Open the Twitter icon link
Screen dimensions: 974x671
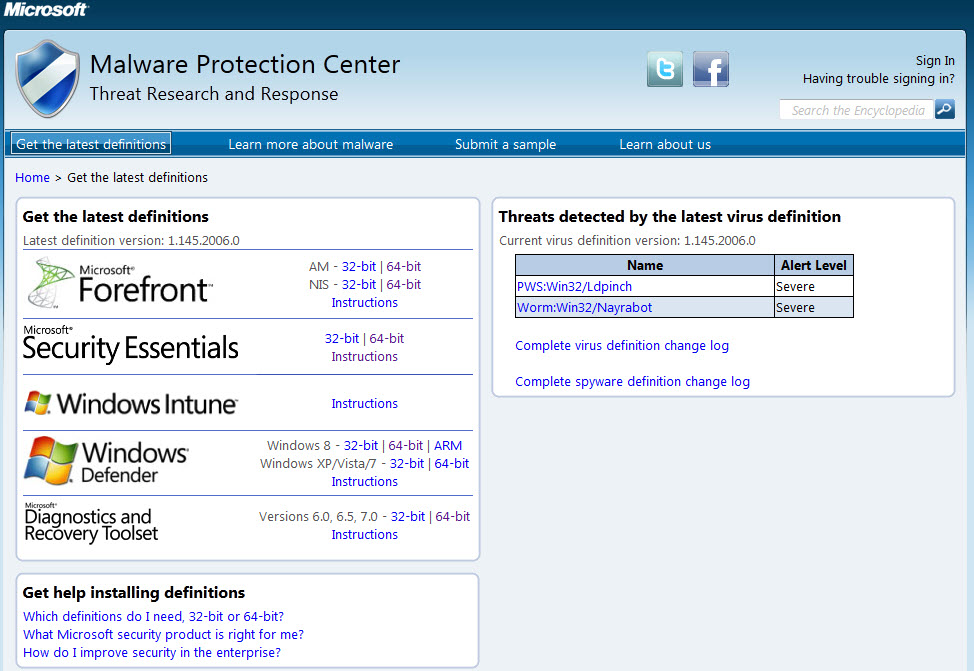pos(665,68)
